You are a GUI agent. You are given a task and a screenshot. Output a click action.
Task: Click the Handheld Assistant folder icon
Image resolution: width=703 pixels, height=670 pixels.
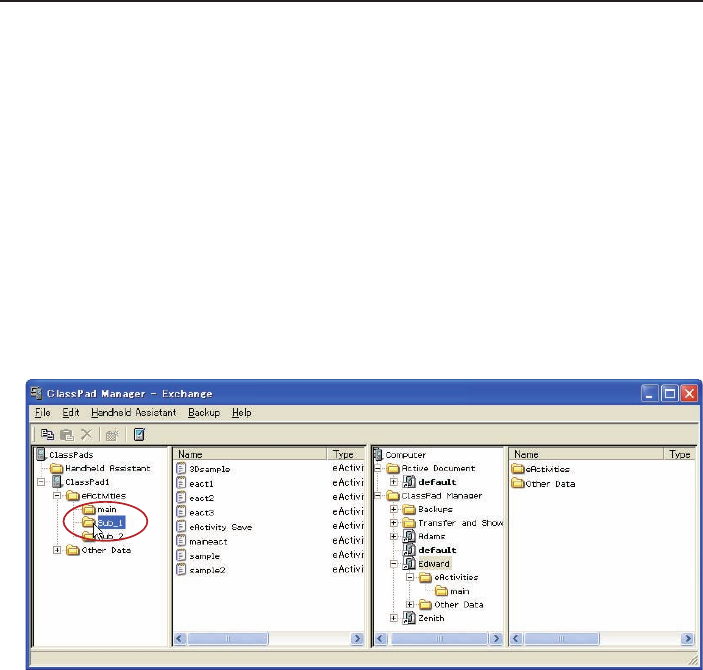[56, 468]
